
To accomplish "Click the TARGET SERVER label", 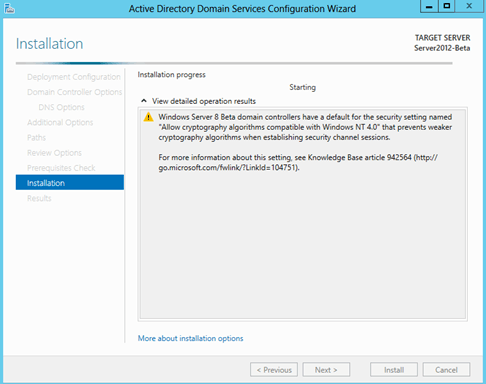I will pyautogui.click(x=442, y=38).
